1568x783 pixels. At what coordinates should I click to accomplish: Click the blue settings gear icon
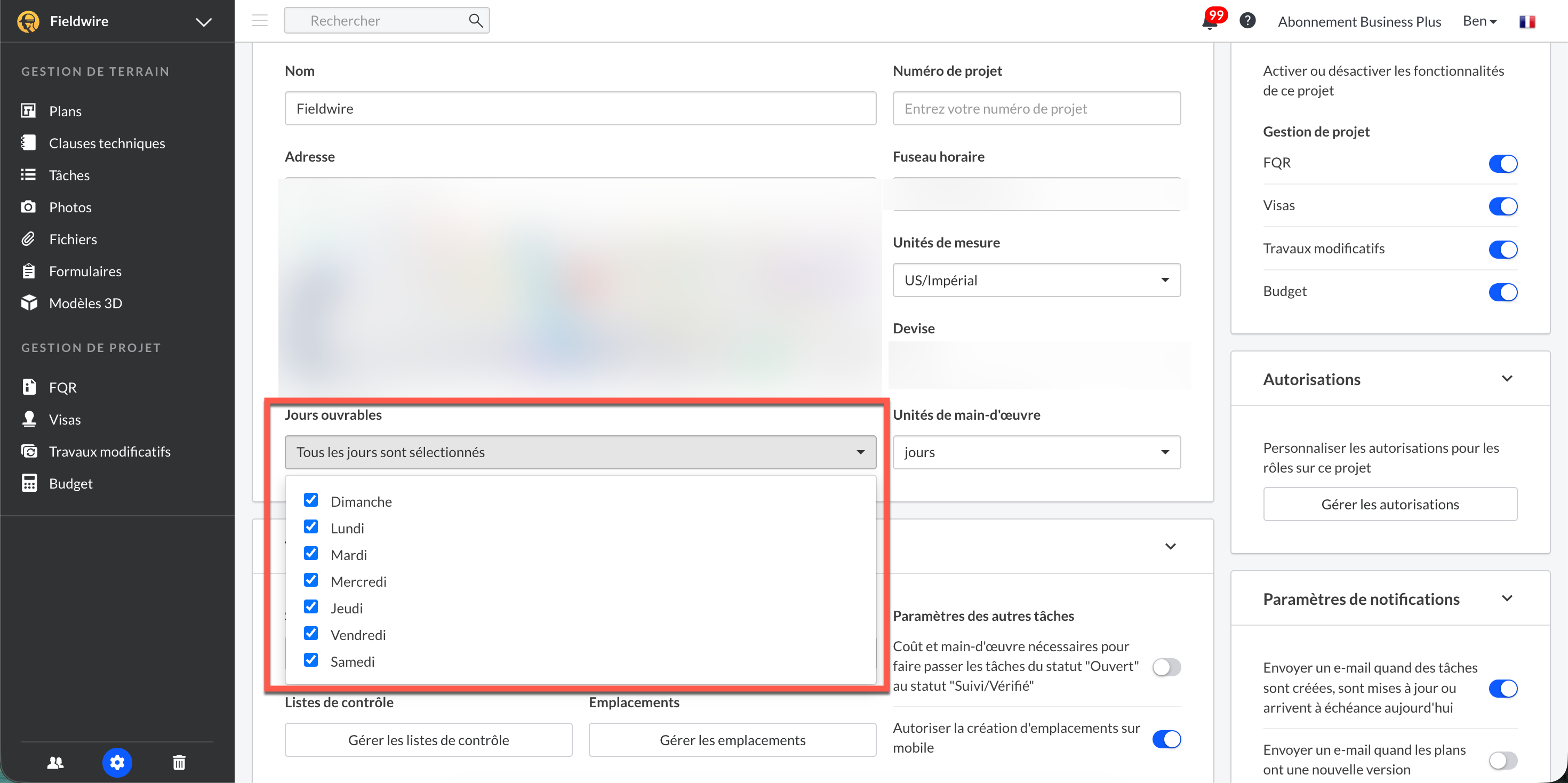tap(117, 762)
